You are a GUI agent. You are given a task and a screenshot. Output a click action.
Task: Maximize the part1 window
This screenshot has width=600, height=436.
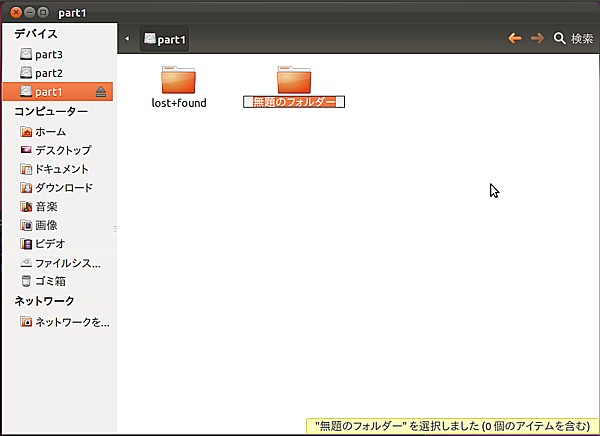click(x=43, y=13)
